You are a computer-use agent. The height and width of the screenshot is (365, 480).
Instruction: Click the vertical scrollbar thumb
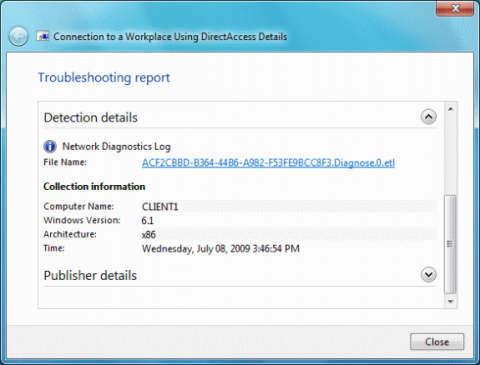451,244
